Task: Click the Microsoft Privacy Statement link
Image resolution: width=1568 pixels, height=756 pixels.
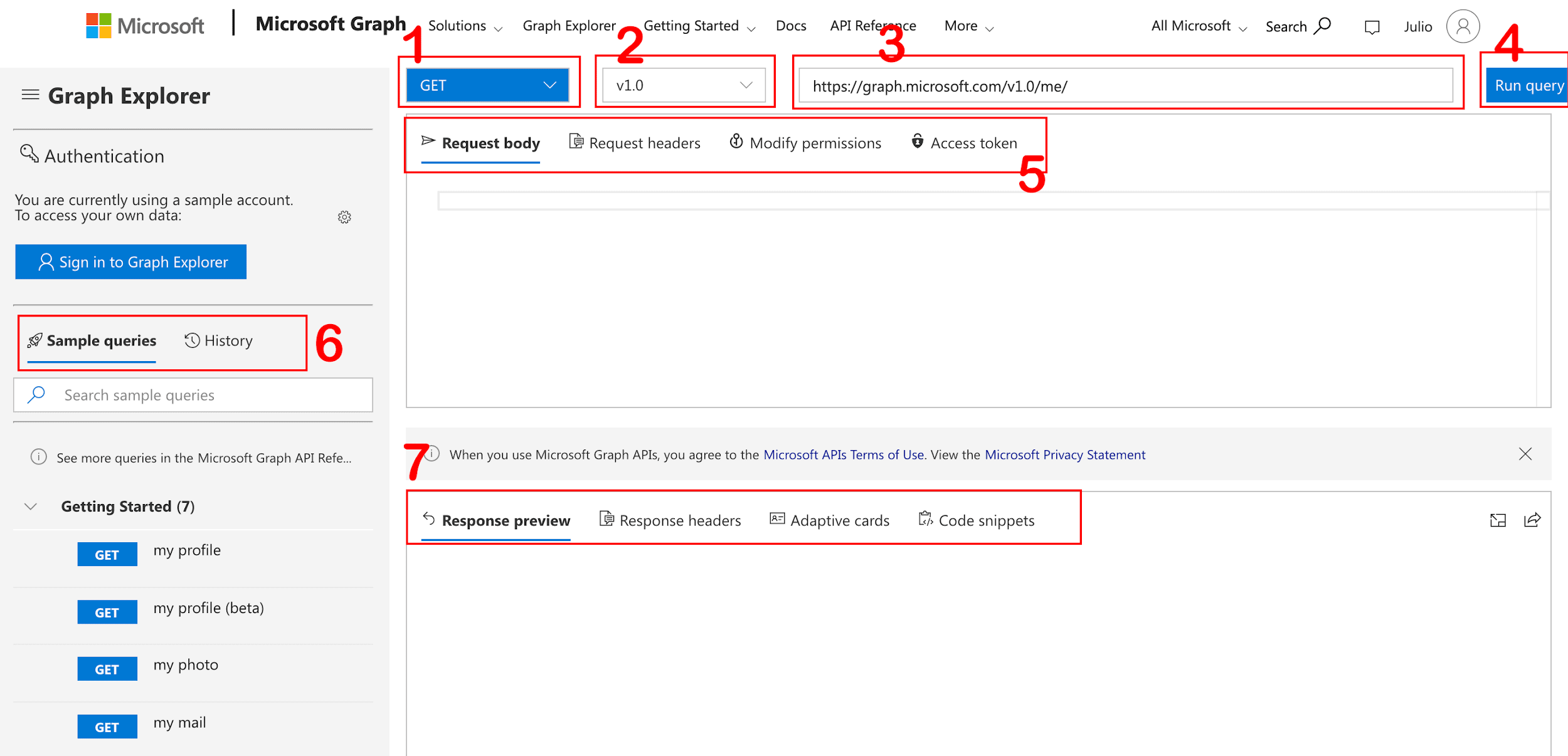Action: point(1066,454)
